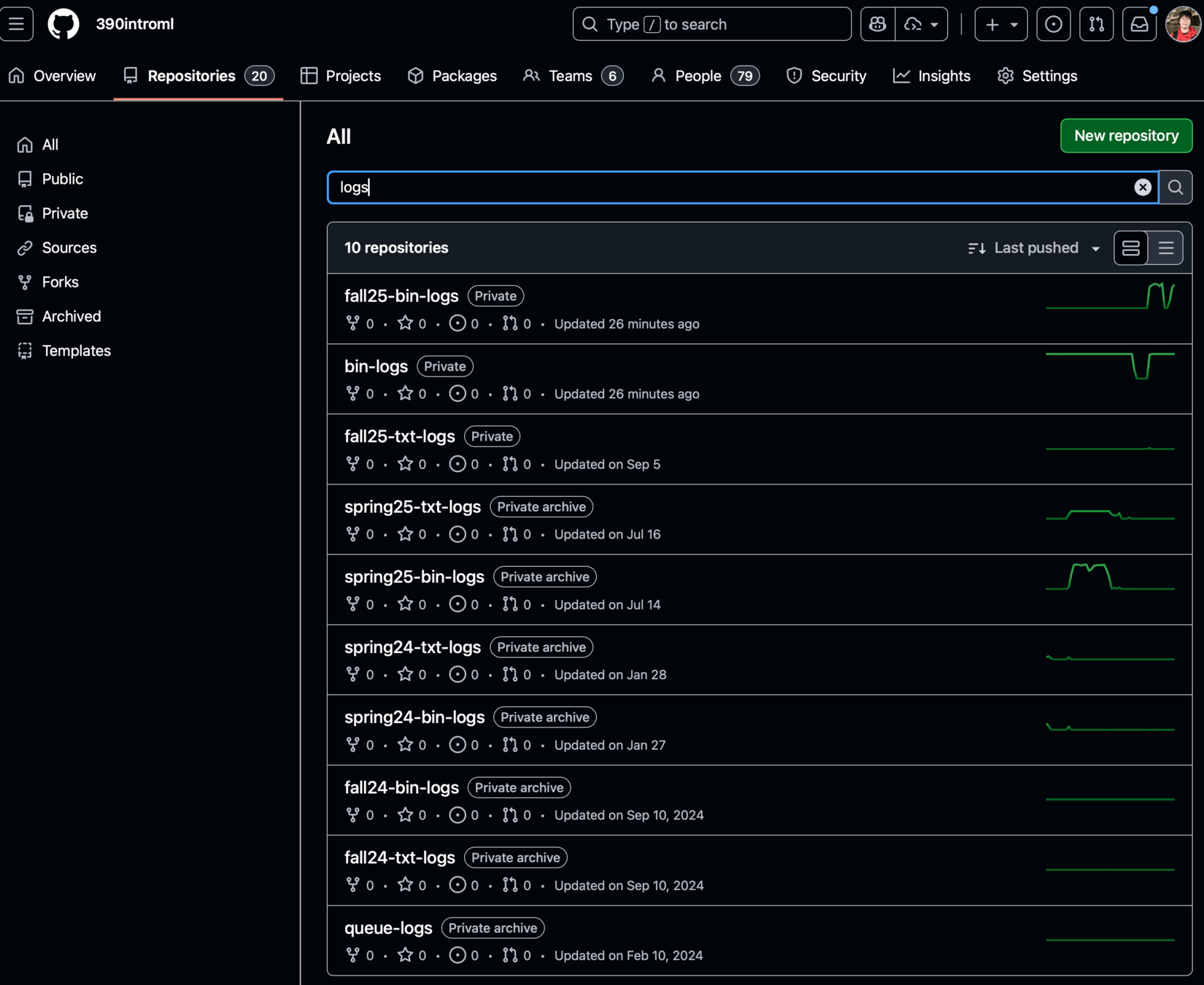
Task: Click the New repository button
Action: 1126,136
